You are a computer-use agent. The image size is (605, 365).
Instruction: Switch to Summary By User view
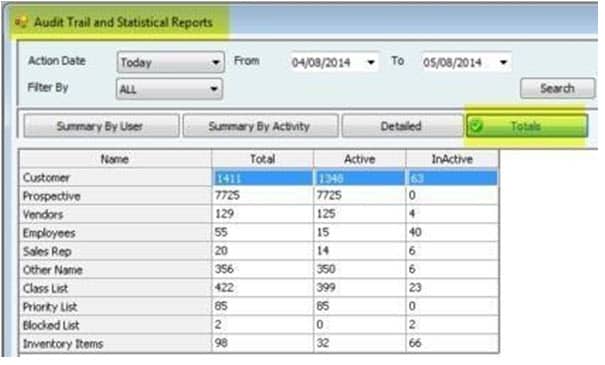pos(101,126)
